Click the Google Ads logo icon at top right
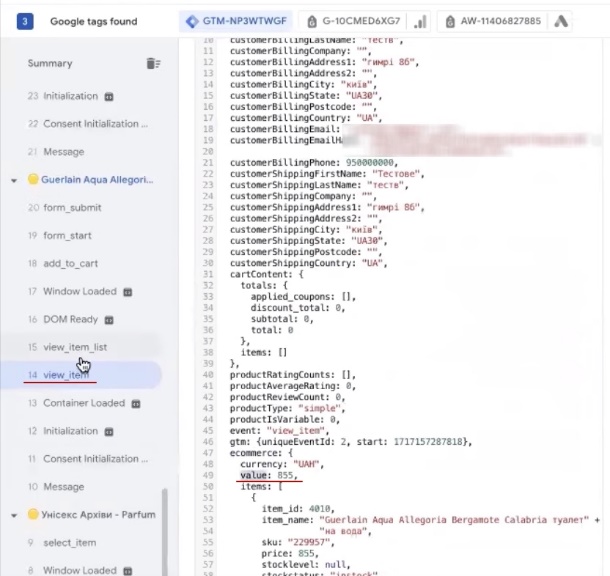Image resolution: width=610 pixels, height=576 pixels. (590, 21)
